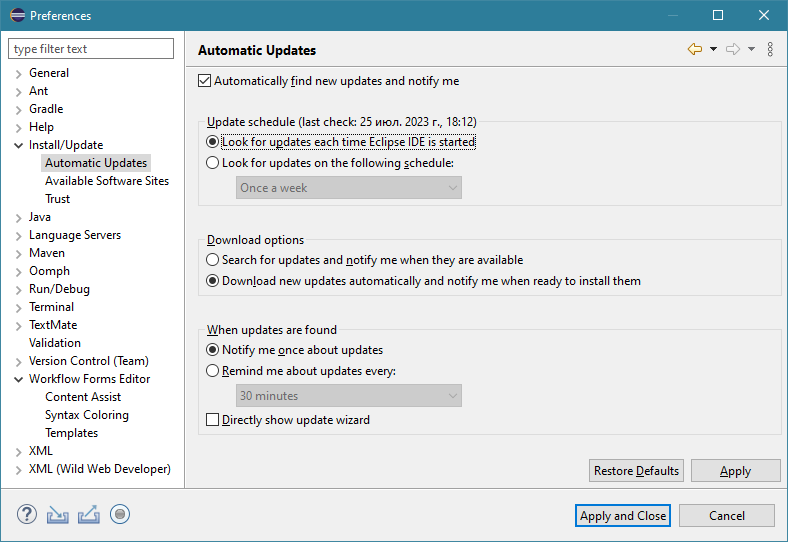Select Syntax Coloring in the tree
788x542 pixels.
87,415
